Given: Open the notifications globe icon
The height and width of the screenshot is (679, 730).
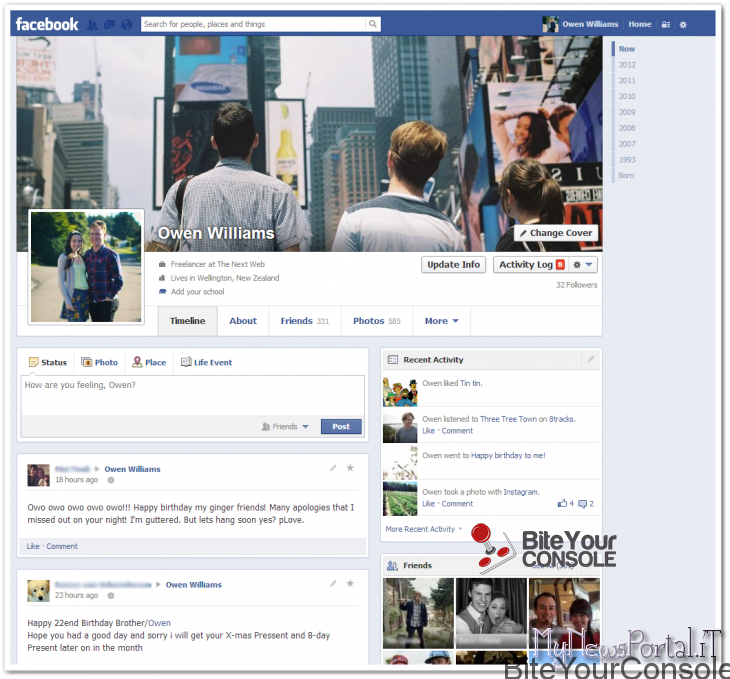Looking at the screenshot, I should [127, 25].
